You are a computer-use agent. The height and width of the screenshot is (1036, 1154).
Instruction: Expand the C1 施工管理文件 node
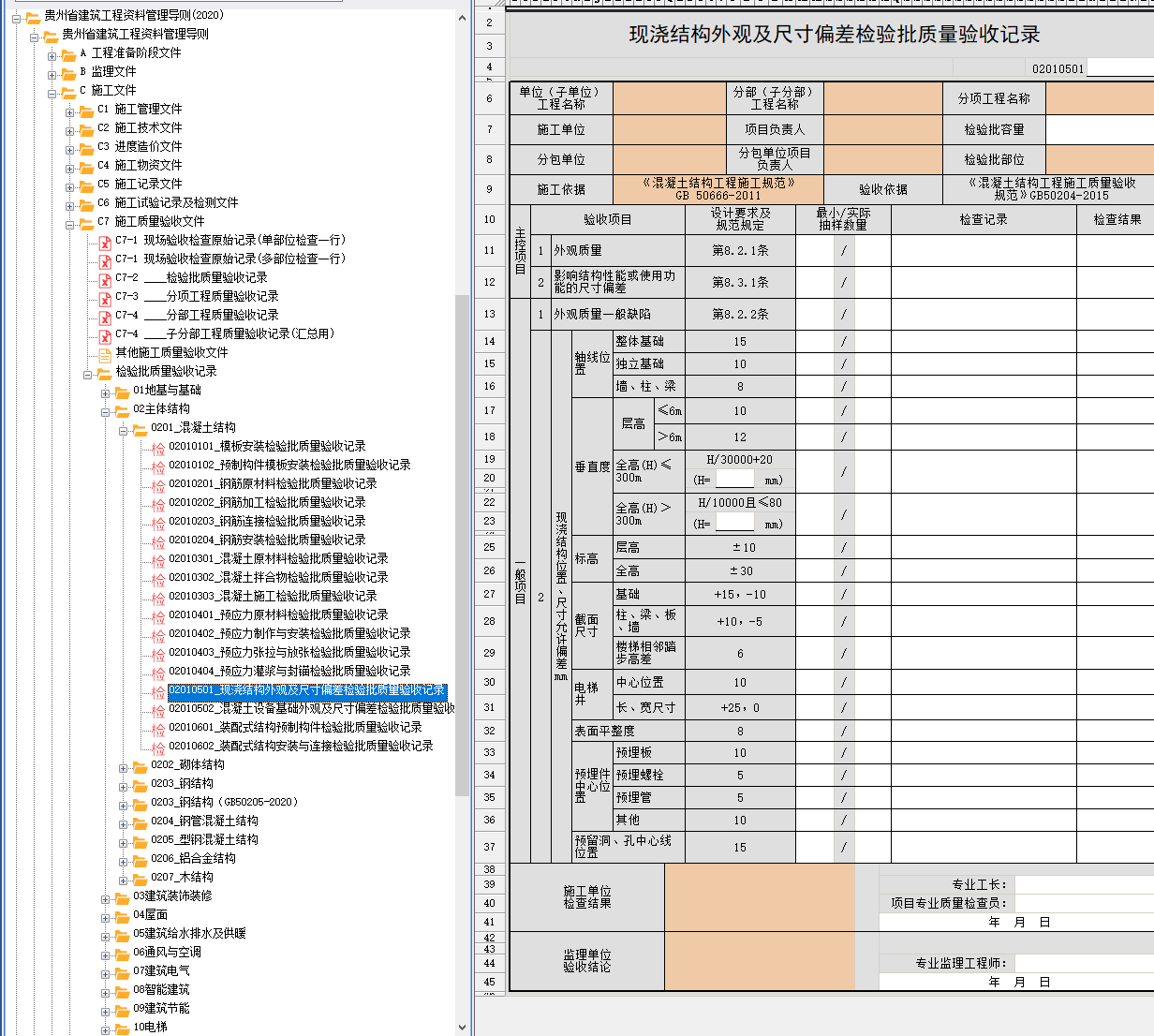click(x=70, y=111)
